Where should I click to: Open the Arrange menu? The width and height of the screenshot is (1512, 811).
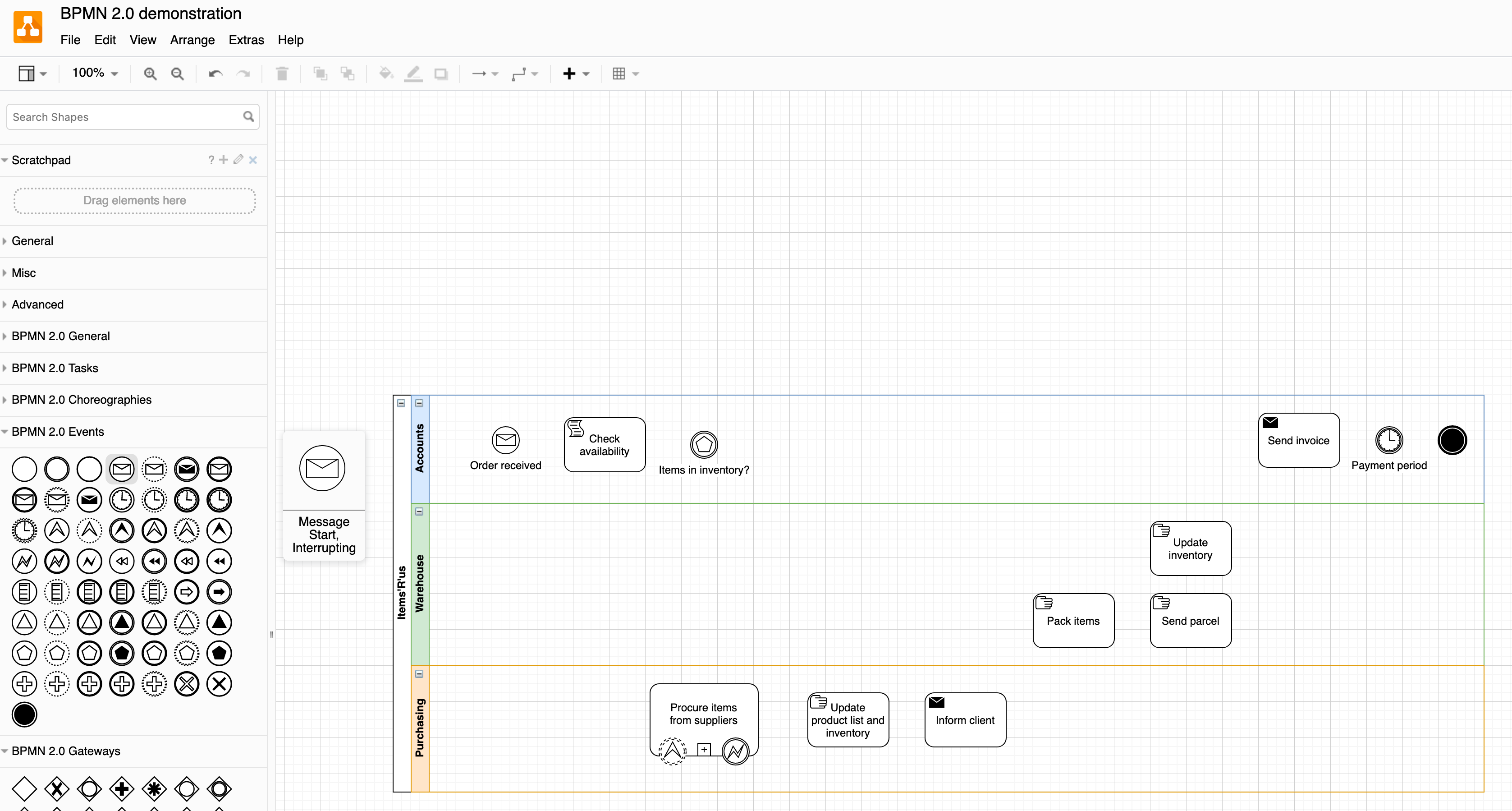click(192, 40)
